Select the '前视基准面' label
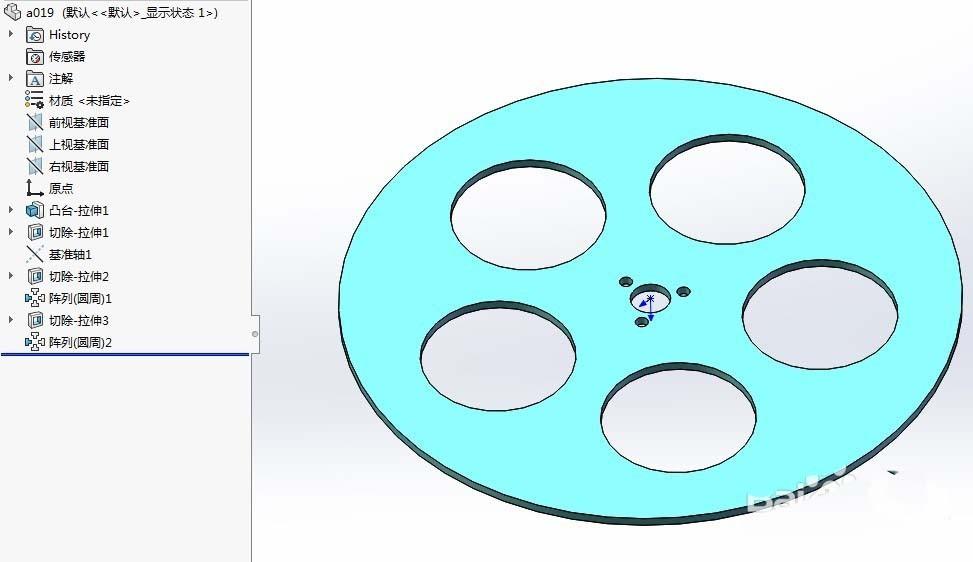Viewport: 973px width, 562px height. pyautogui.click(x=79, y=123)
